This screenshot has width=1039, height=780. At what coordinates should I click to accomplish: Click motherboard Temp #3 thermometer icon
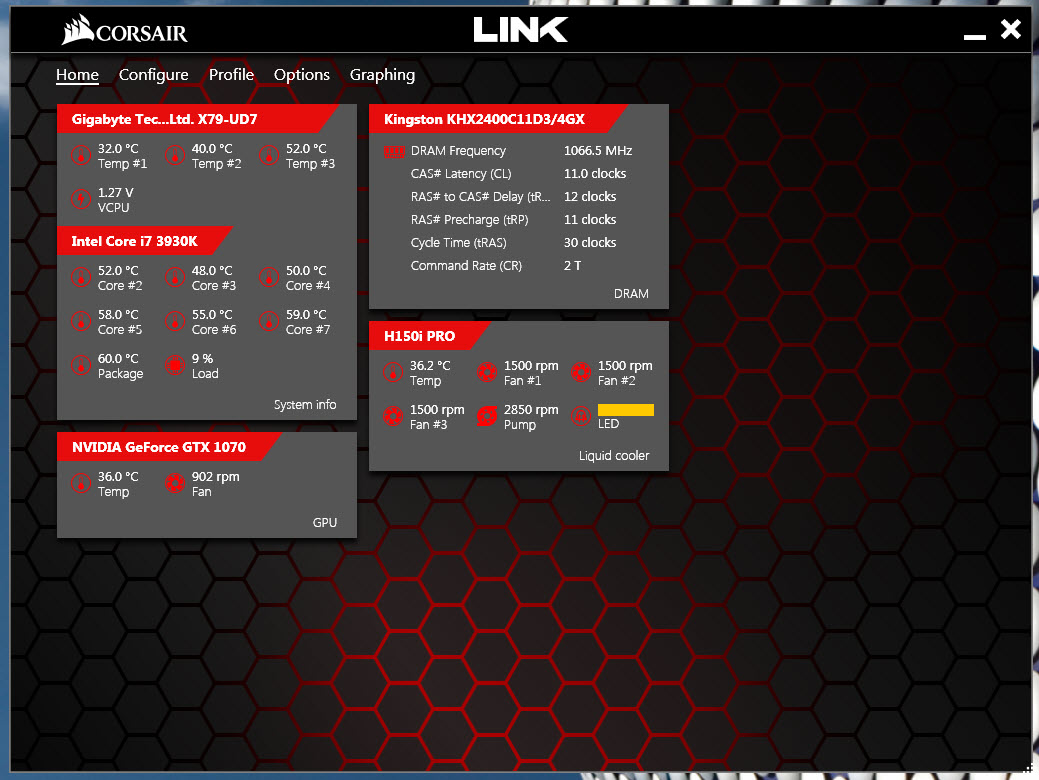click(x=268, y=156)
